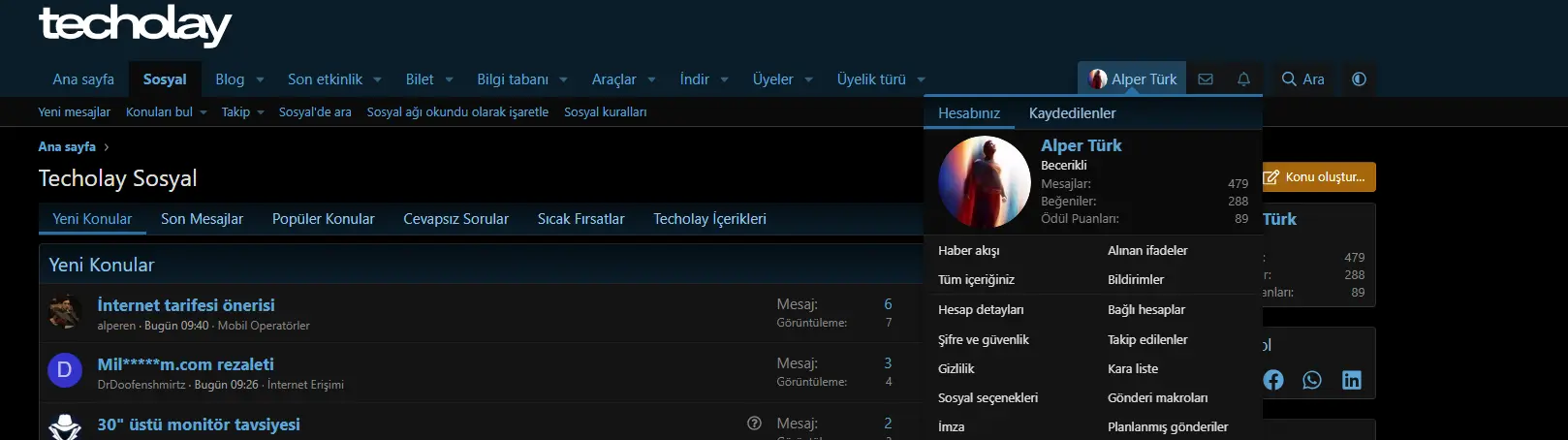Select Sosyal in main navigation
The image size is (1568, 440).
tap(165, 79)
